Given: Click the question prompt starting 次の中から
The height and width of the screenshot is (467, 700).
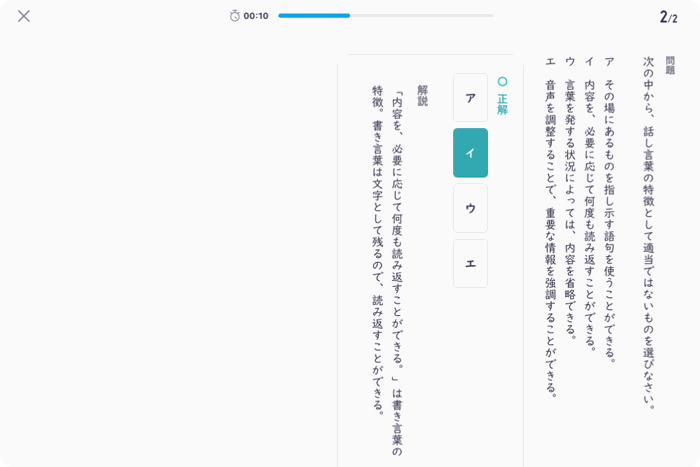Looking at the screenshot, I should (649, 233).
